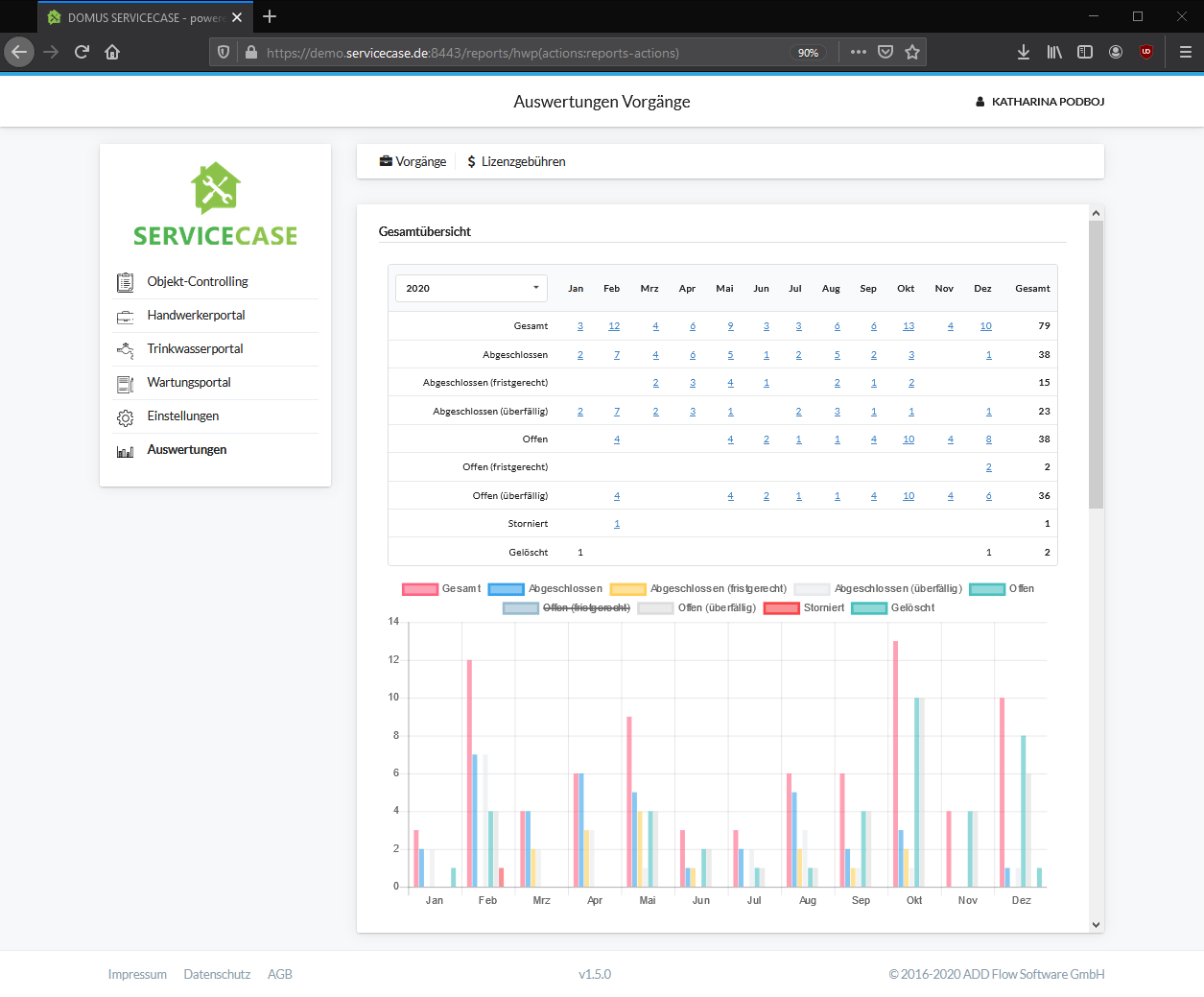This screenshot has width=1204, height=997.
Task: Open the Impressum footer link
Action: (x=137, y=975)
